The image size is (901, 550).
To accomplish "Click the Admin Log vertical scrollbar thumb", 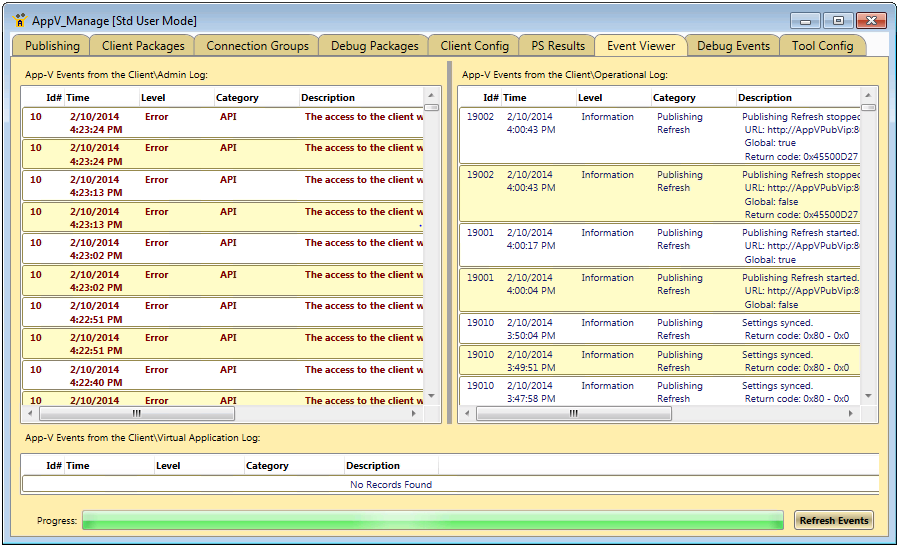I will (x=432, y=107).
